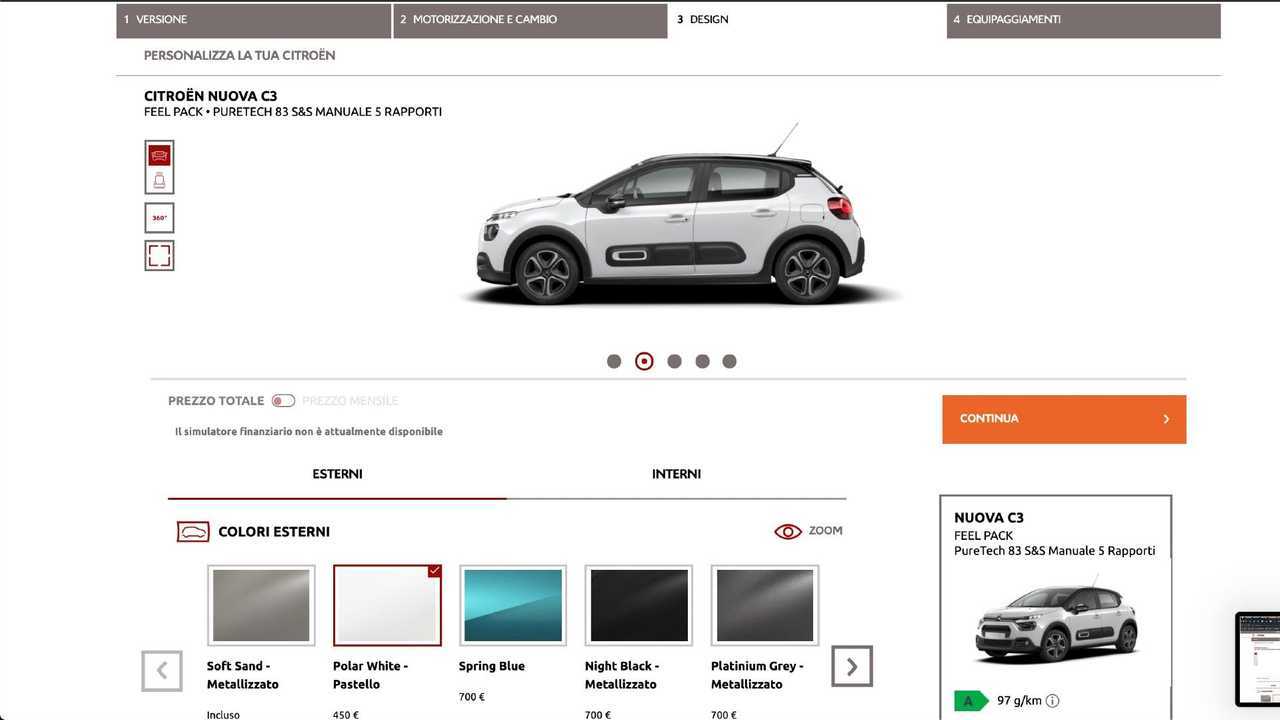Image resolution: width=1280 pixels, height=720 pixels.
Task: Go to step 2 Motorizzazione e Cambio
Action: 530,20
